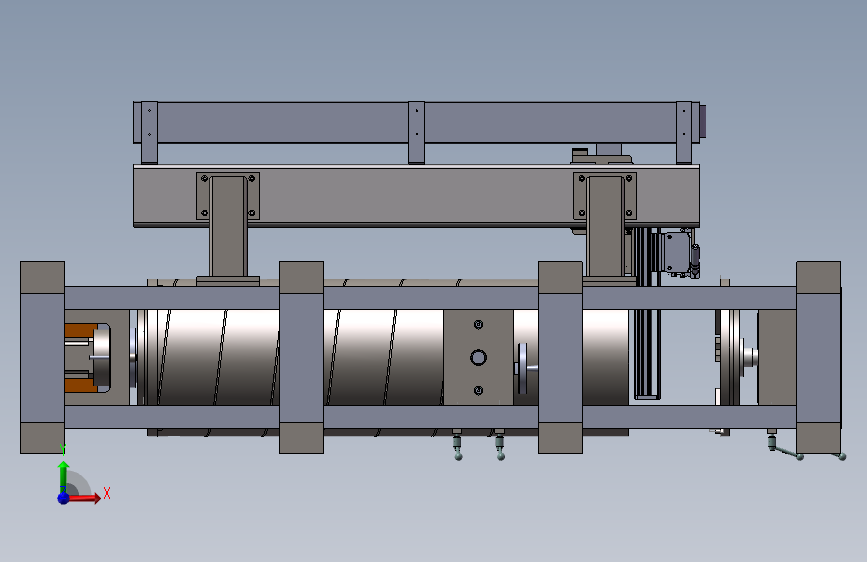Select the upper orange block at the left end

pos(81,331)
